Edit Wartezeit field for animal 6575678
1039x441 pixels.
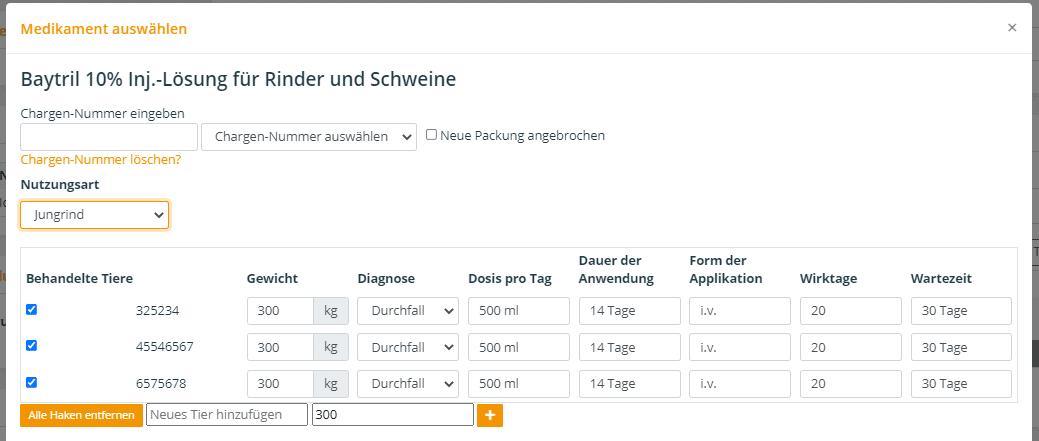click(961, 383)
